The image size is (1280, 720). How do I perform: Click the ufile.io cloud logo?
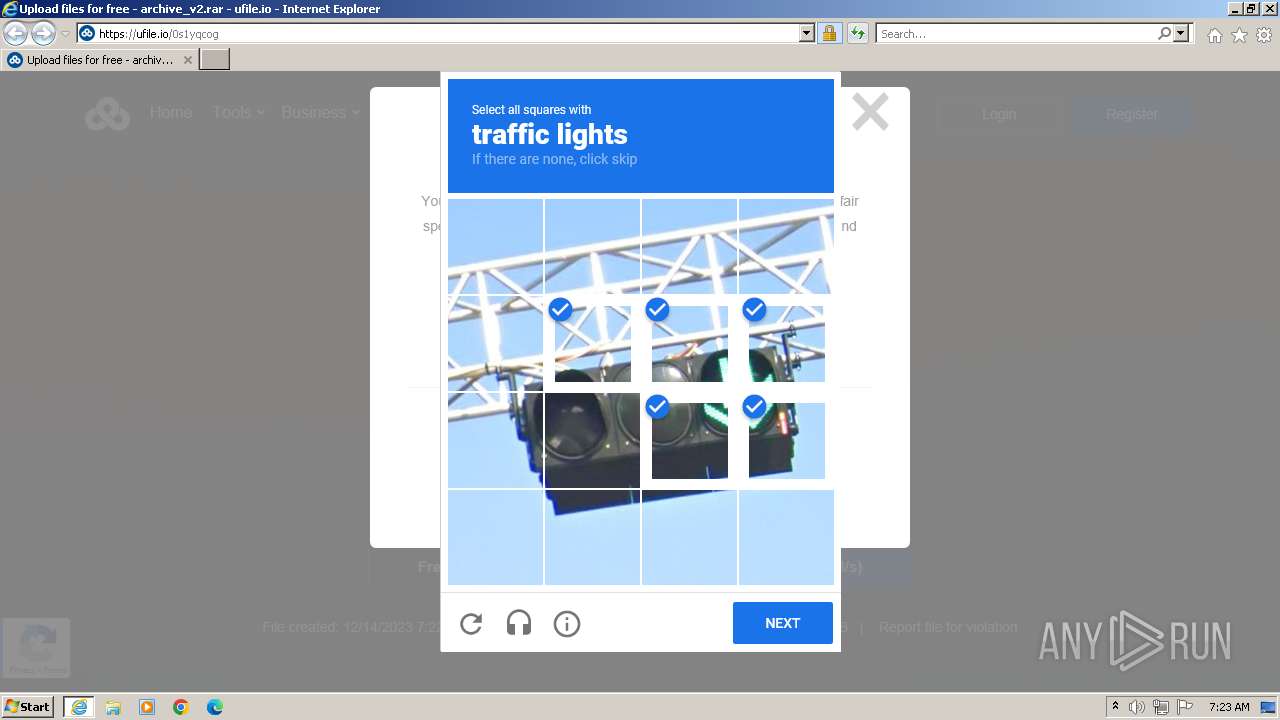[x=107, y=114]
